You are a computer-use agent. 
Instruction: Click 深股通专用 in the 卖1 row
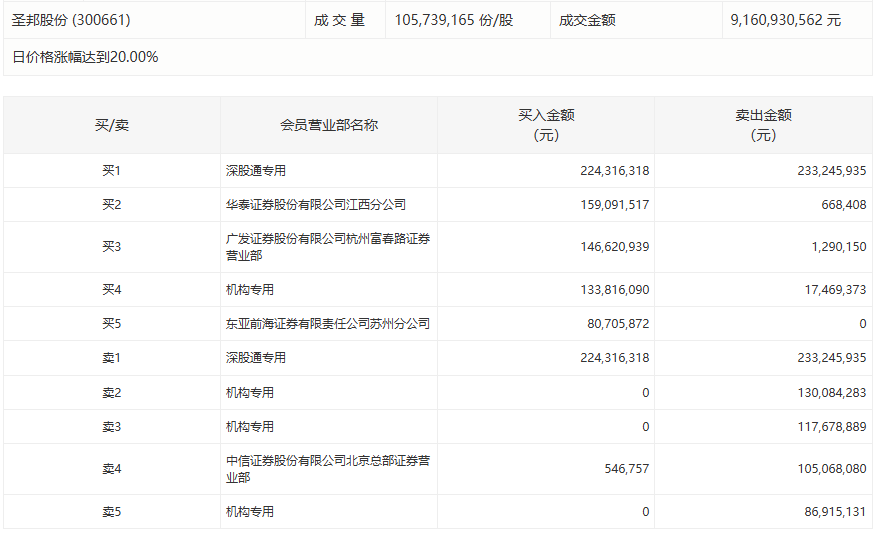pyautogui.click(x=256, y=357)
